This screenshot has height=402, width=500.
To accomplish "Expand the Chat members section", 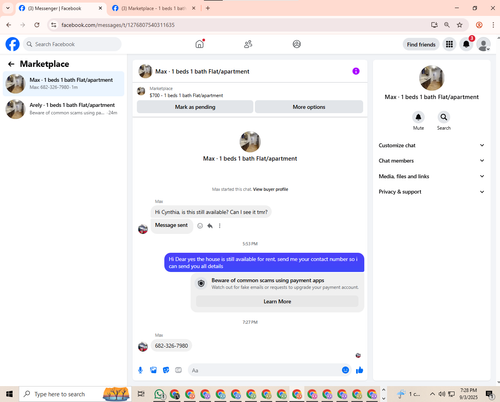I will pos(431,161).
